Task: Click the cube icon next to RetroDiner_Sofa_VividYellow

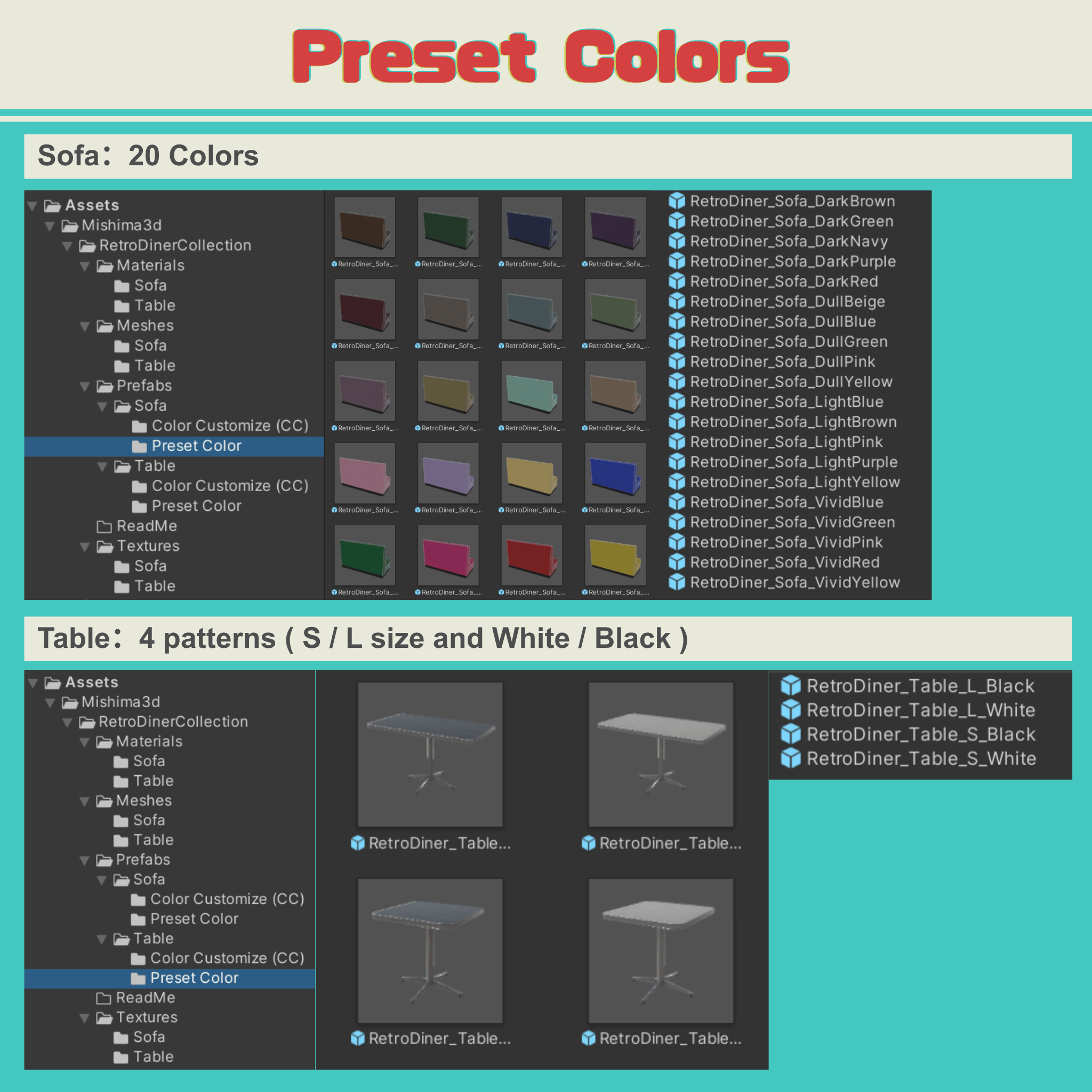Action: [x=677, y=582]
